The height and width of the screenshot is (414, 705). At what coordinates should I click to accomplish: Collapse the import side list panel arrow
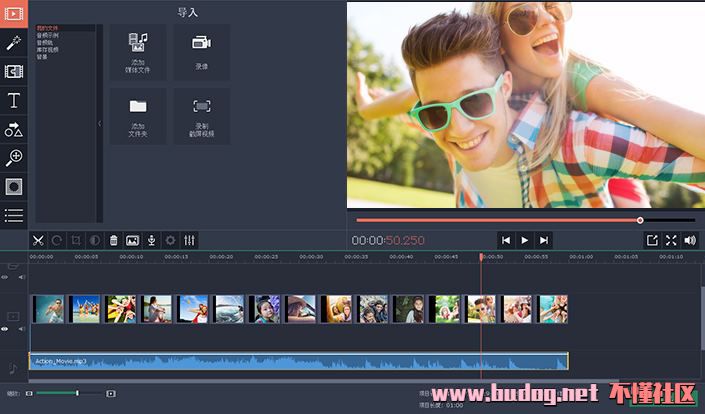(x=99, y=124)
